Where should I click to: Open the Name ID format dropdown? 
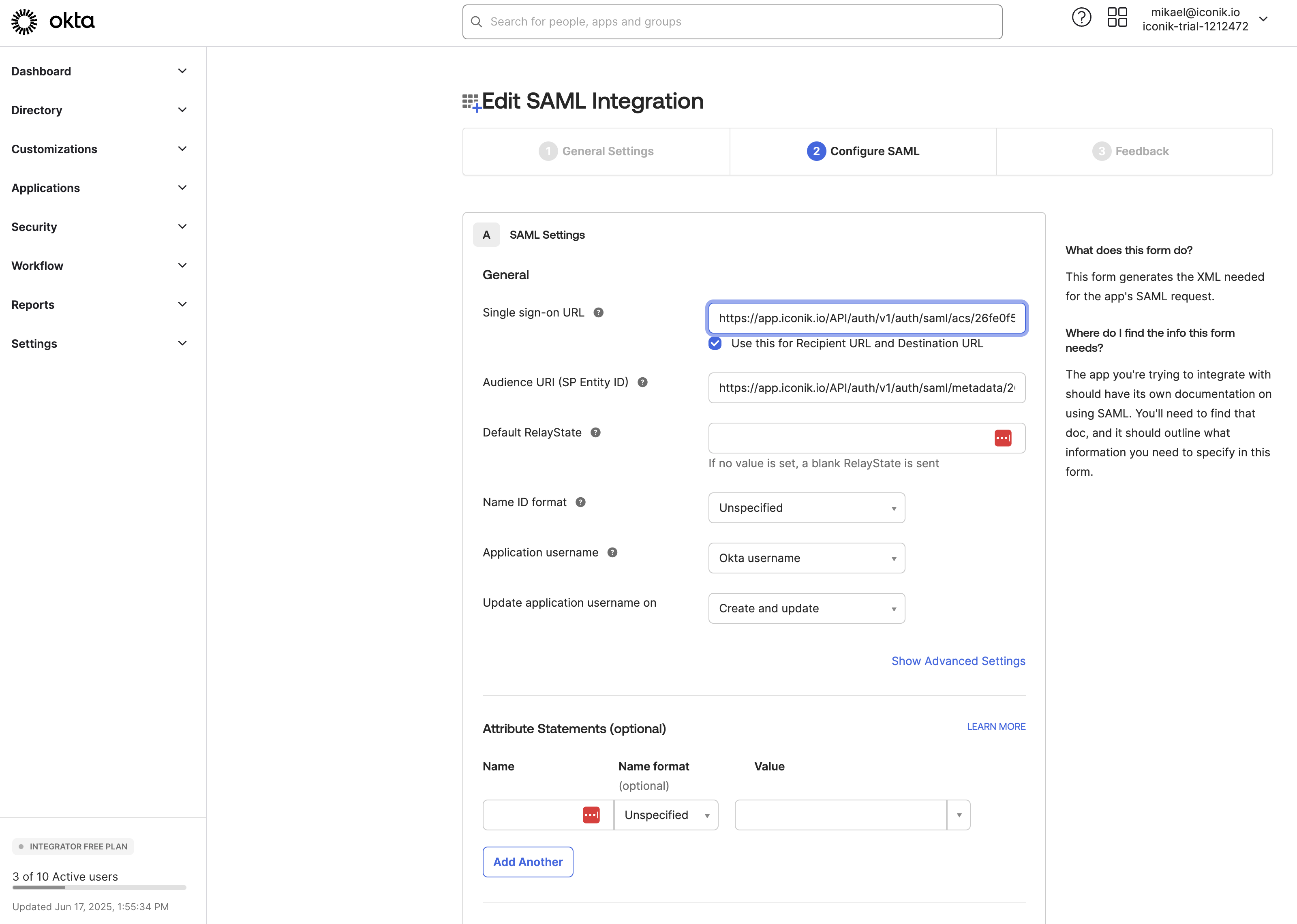click(806, 508)
